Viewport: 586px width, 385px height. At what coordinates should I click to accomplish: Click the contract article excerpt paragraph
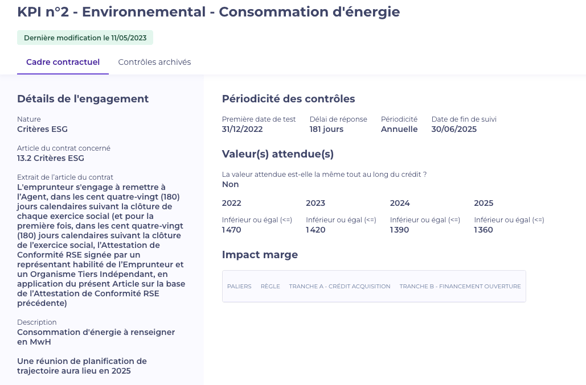(101, 245)
